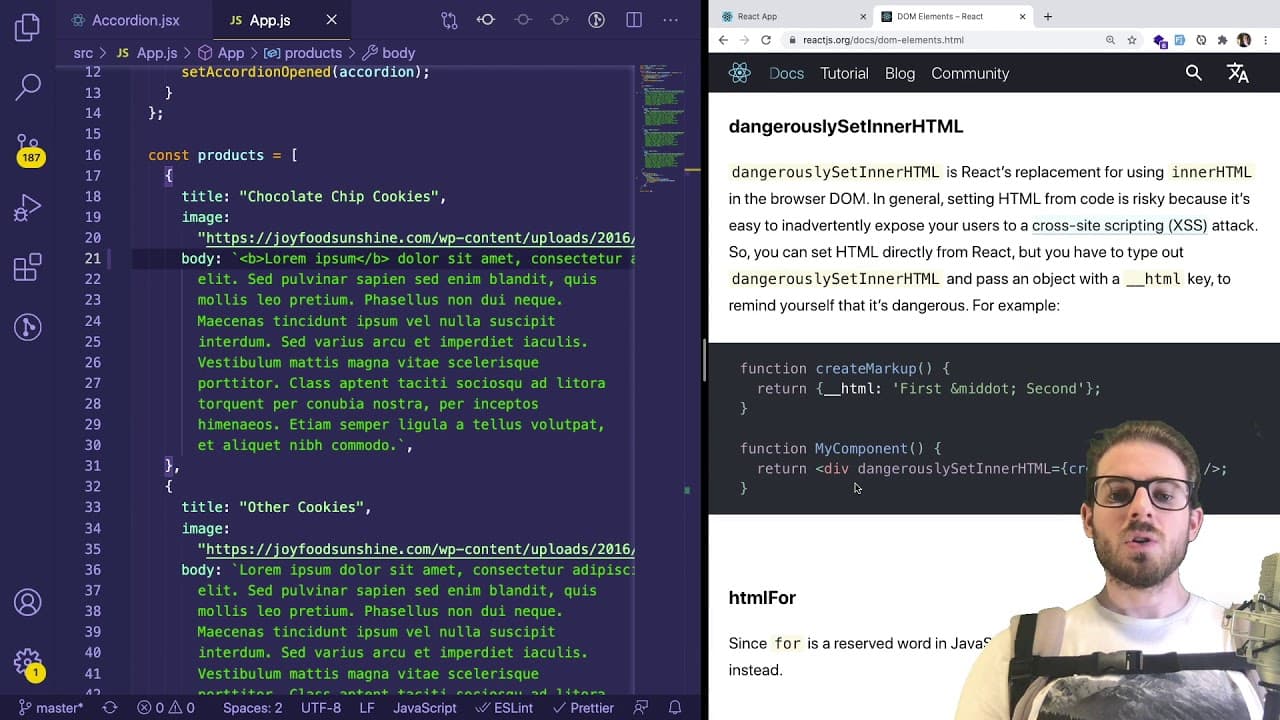The width and height of the screenshot is (1280, 720).
Task: Open Source Control with 187 badge
Action: pyautogui.click(x=28, y=148)
